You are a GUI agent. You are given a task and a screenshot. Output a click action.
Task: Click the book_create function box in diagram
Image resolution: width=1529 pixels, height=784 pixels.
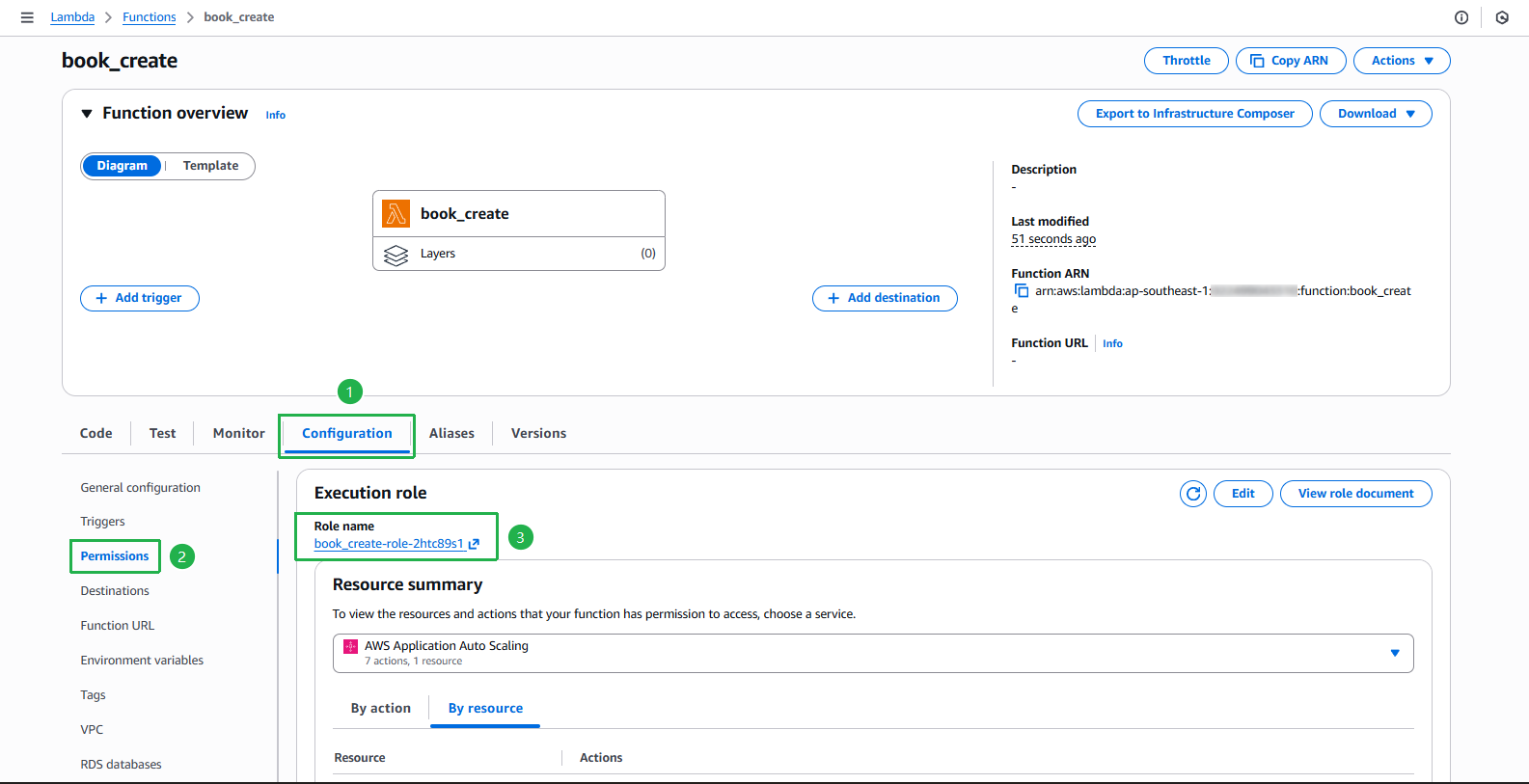pyautogui.click(x=519, y=214)
